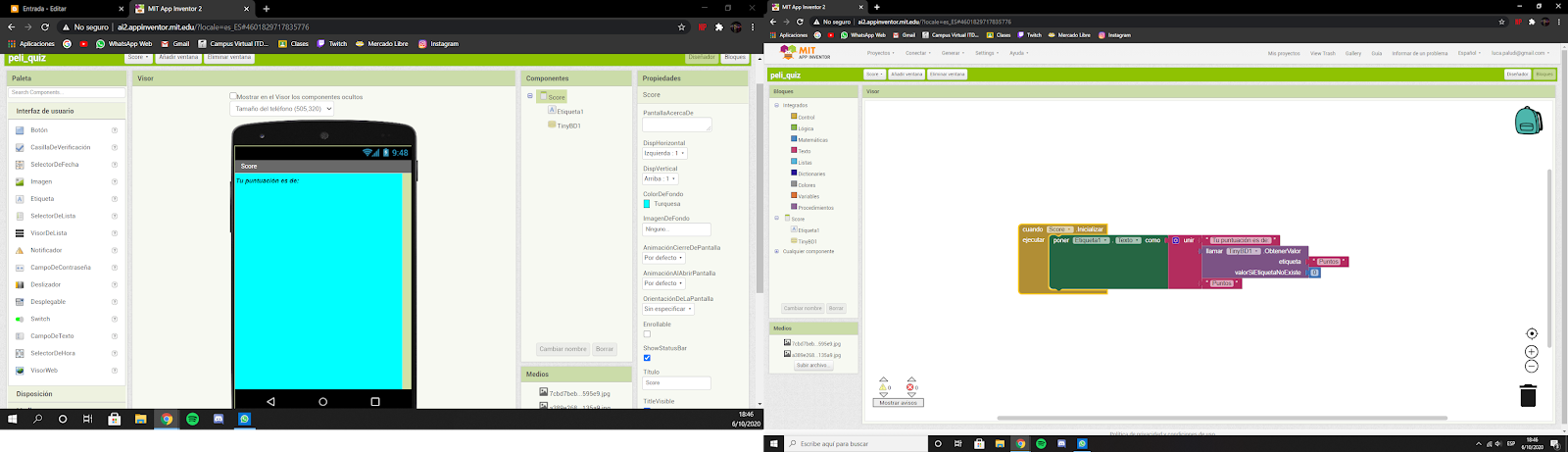The height and width of the screenshot is (452, 1568).
Task: Select CampoDeTexto in the palette
Action: tap(52, 336)
